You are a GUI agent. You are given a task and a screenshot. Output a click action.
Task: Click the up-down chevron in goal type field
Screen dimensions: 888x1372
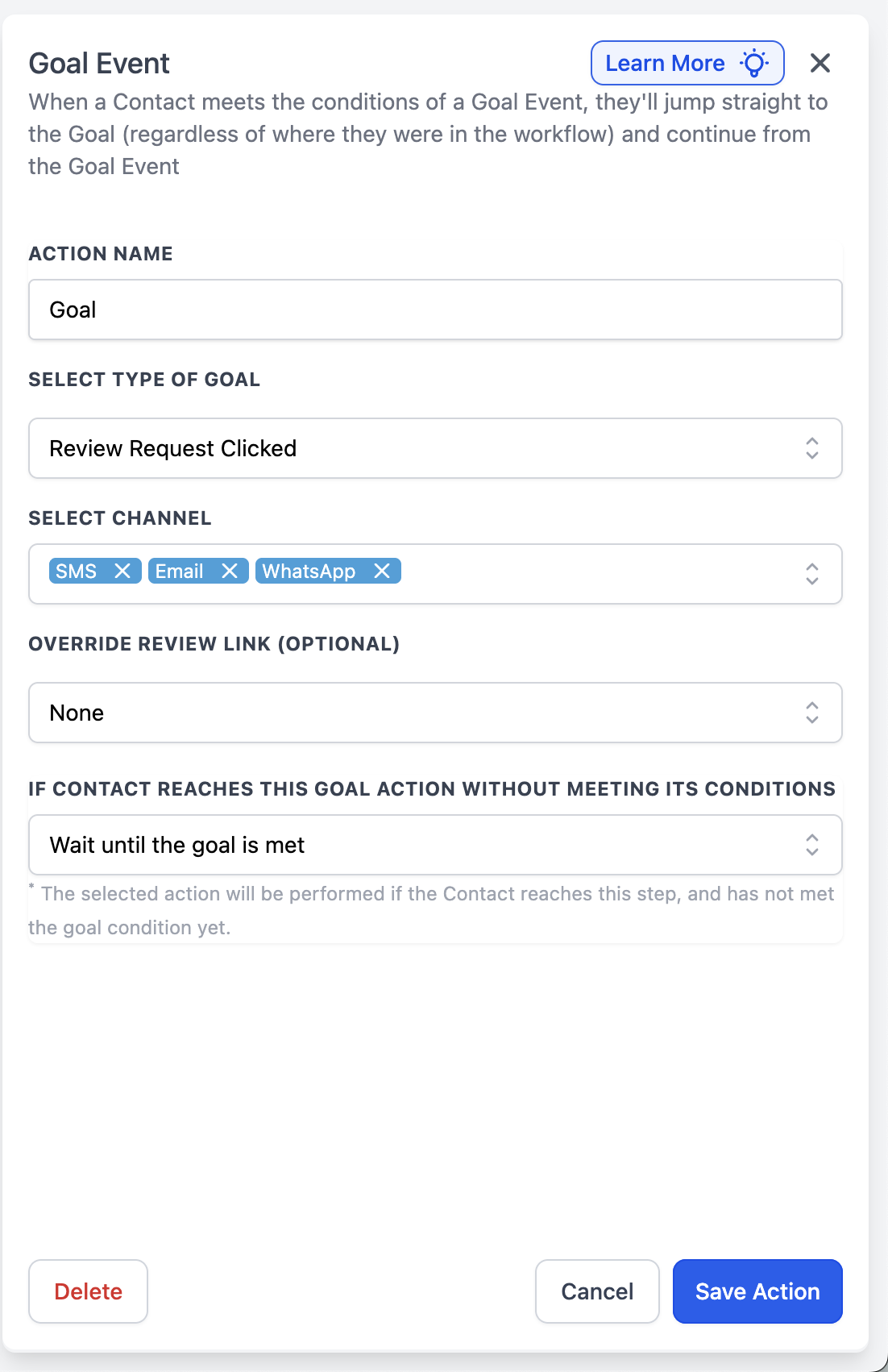click(x=811, y=448)
